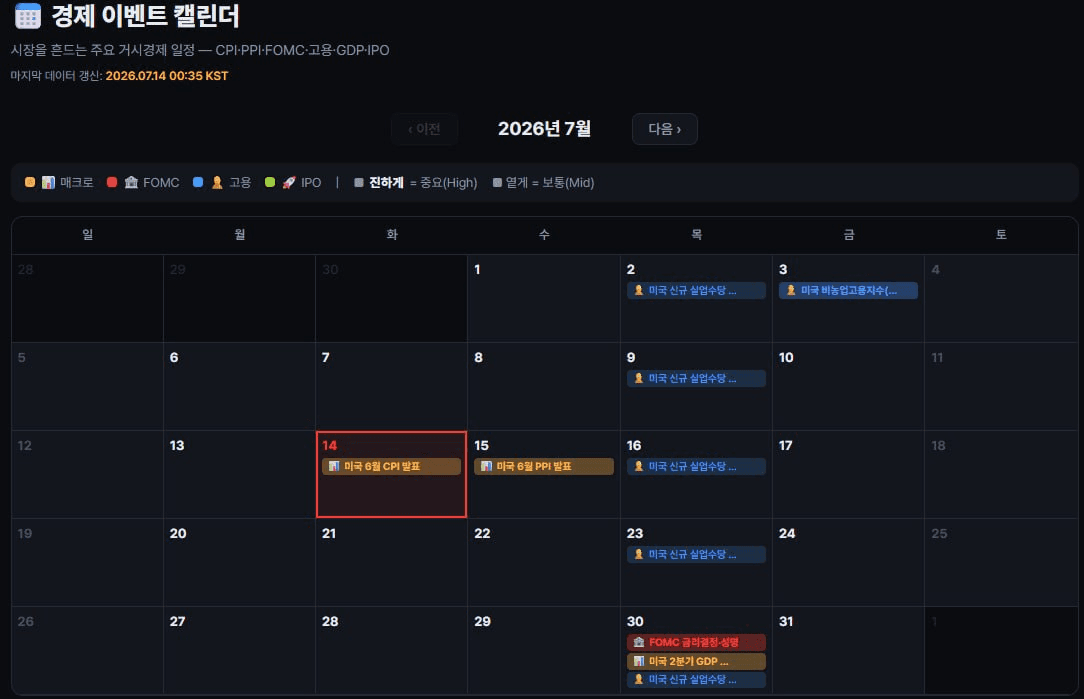The width and height of the screenshot is (1084, 699).
Task: Open the July 30 미국 신규 실업수당 event
Action: pyautogui.click(x=696, y=680)
